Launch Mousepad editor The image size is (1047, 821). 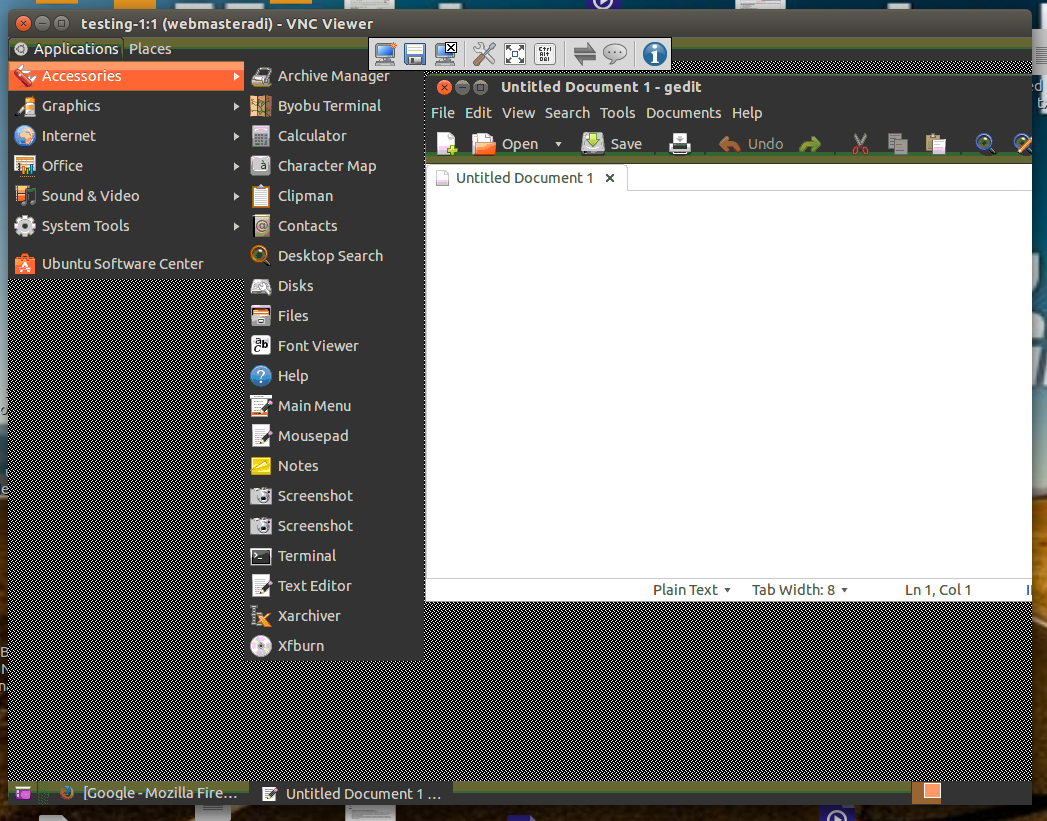point(335,436)
